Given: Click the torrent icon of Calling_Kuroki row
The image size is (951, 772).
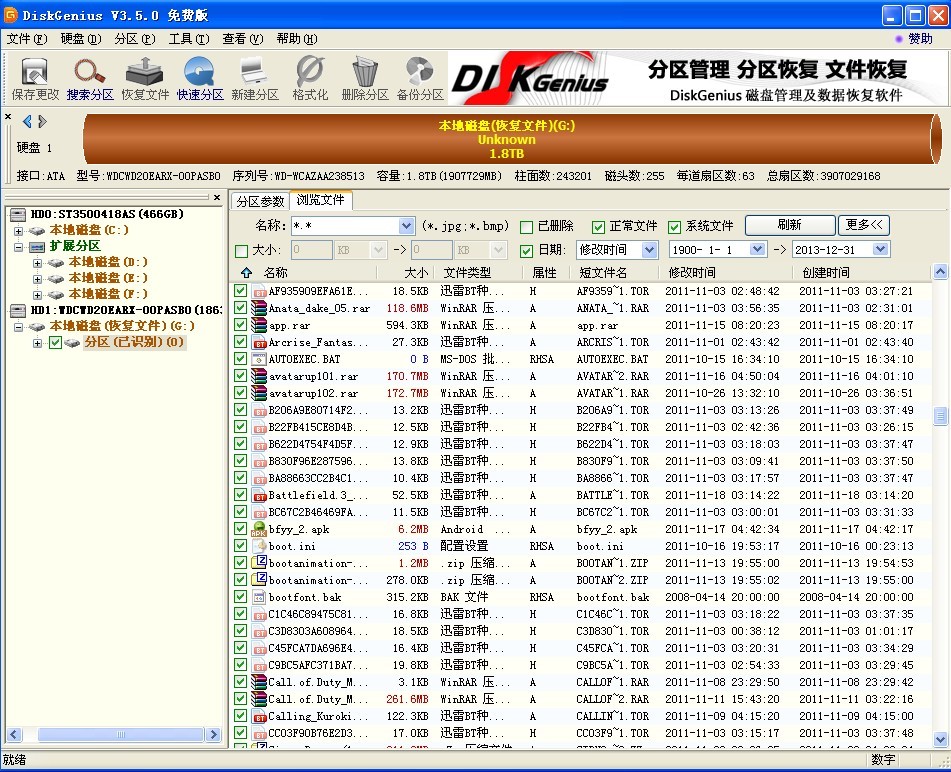Looking at the screenshot, I should 260,716.
